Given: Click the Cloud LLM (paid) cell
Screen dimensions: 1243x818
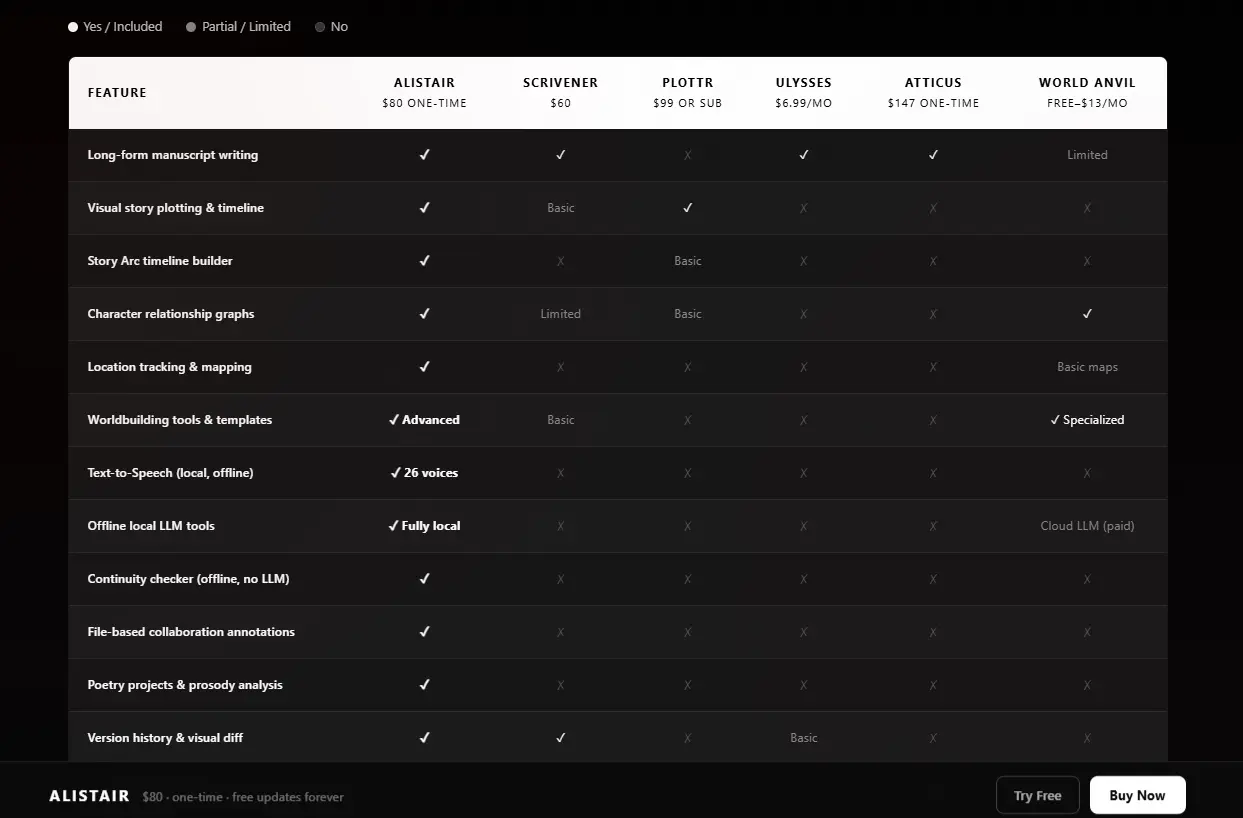Looking at the screenshot, I should 1087,526.
